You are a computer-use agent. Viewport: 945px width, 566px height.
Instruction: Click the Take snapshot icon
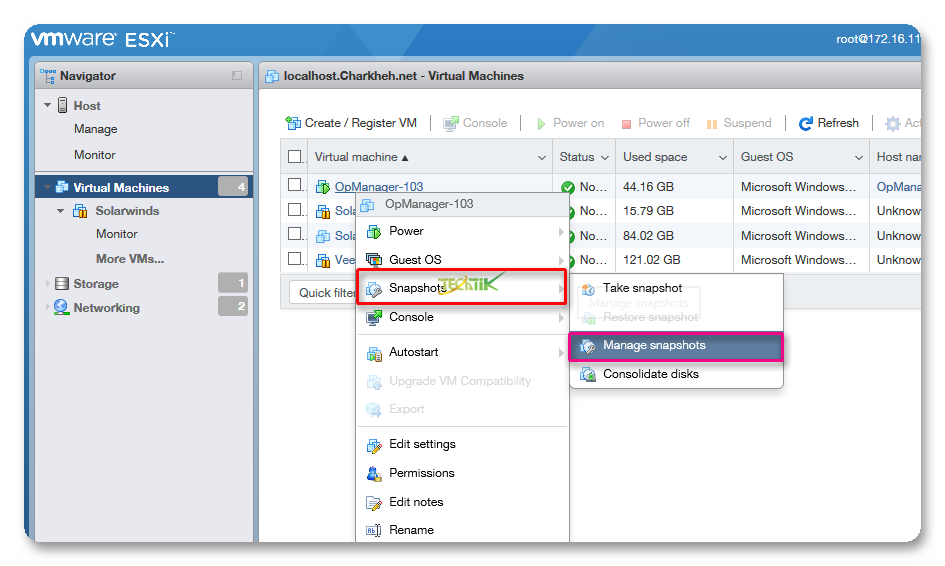pyautogui.click(x=588, y=289)
